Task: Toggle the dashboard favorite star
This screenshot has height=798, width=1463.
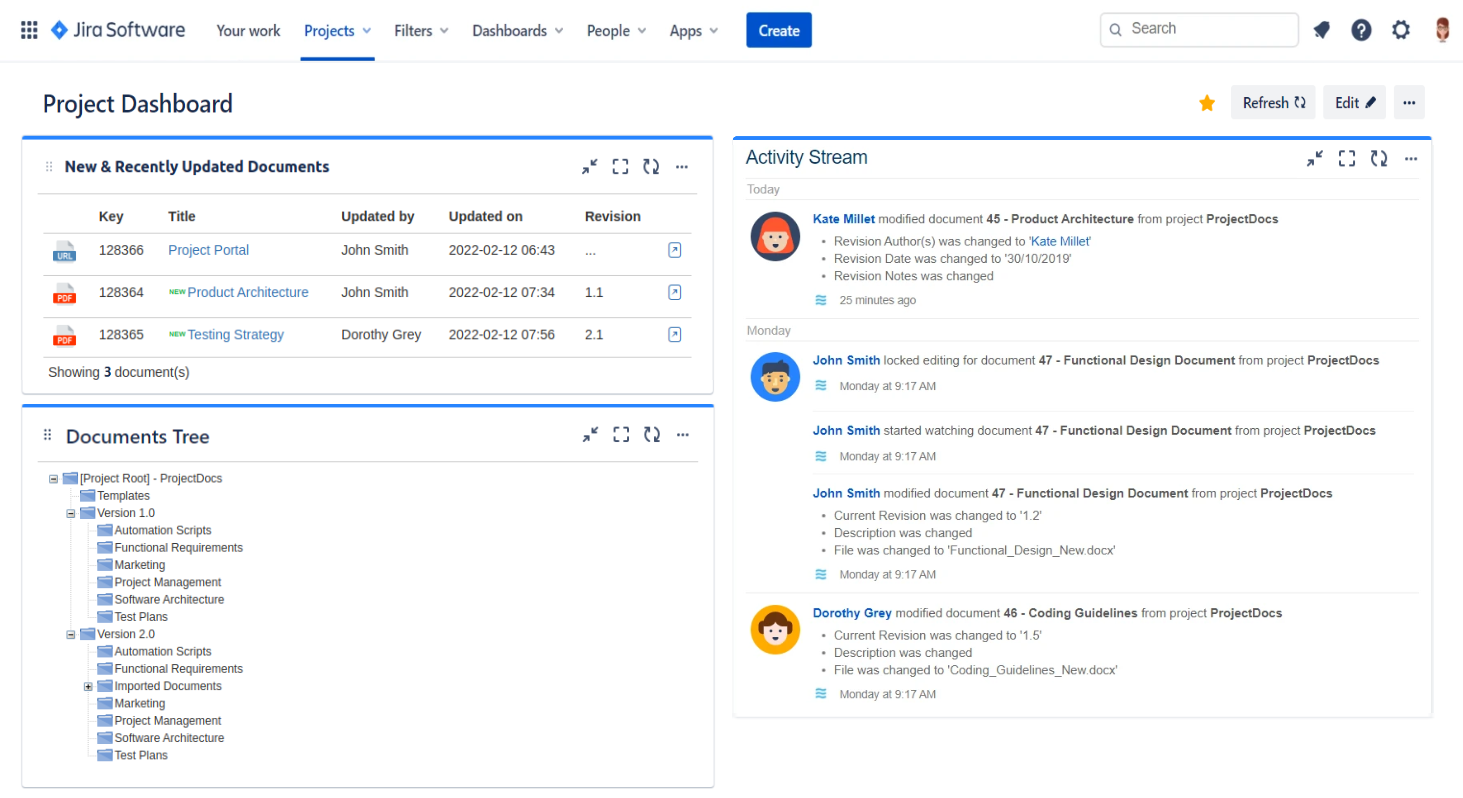Action: 1207,103
